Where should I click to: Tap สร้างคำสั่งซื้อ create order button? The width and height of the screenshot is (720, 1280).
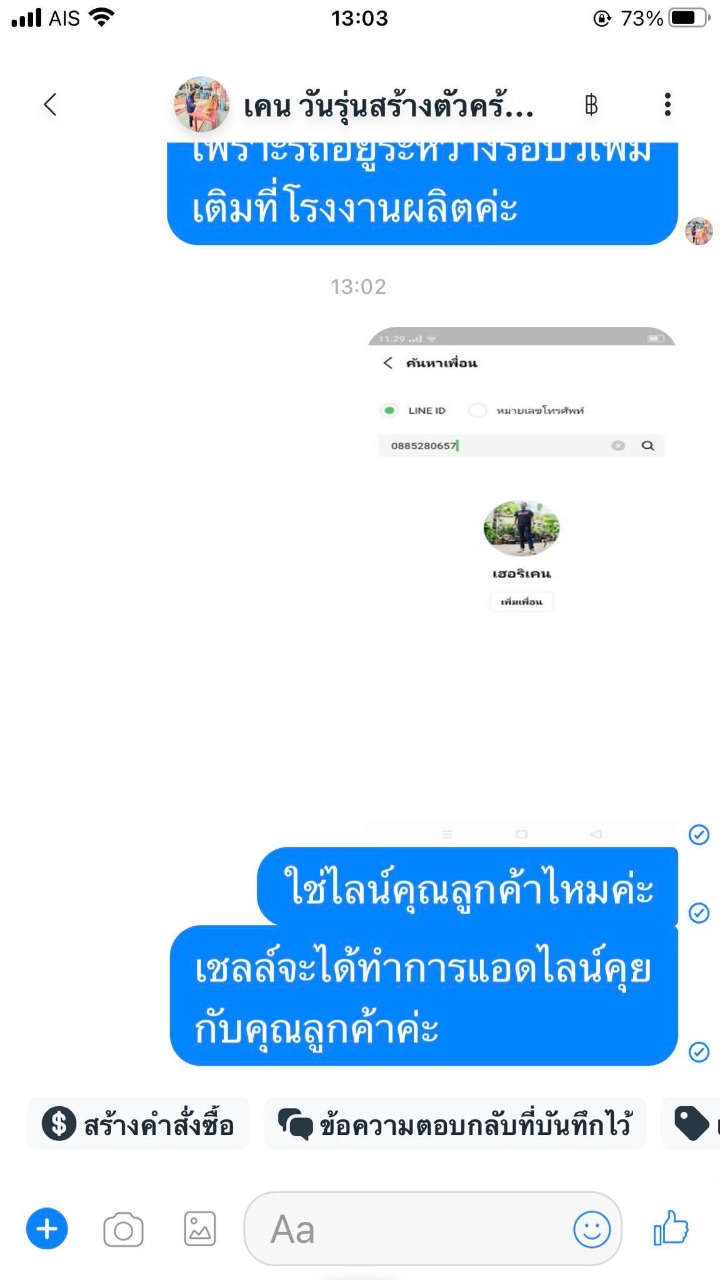pos(139,1124)
